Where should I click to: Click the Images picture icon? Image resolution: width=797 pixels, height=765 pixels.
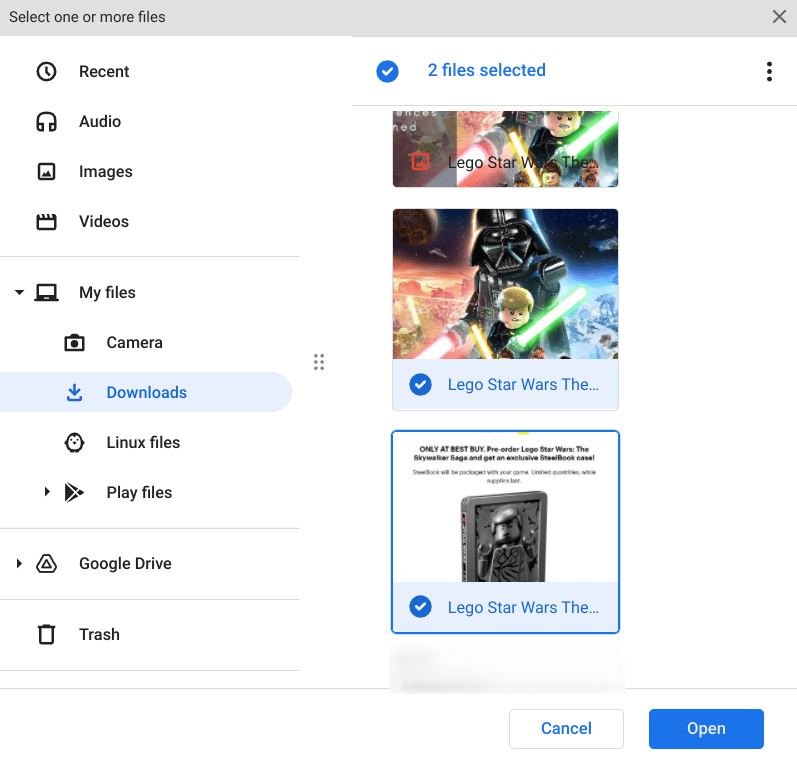(46, 172)
